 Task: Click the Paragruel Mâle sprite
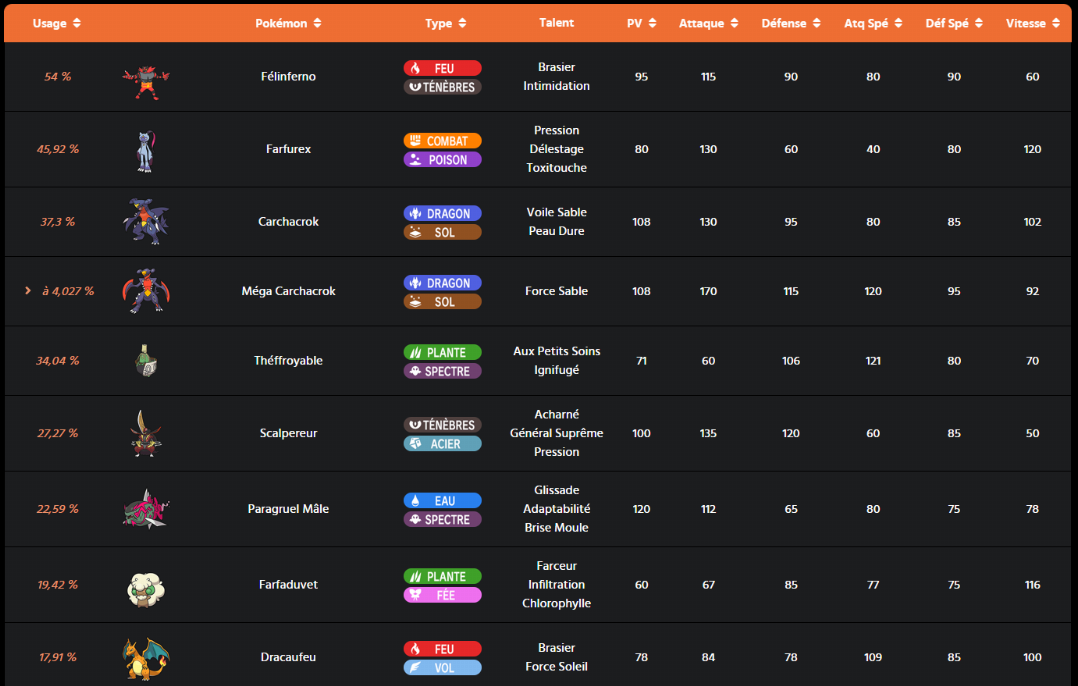click(146, 509)
